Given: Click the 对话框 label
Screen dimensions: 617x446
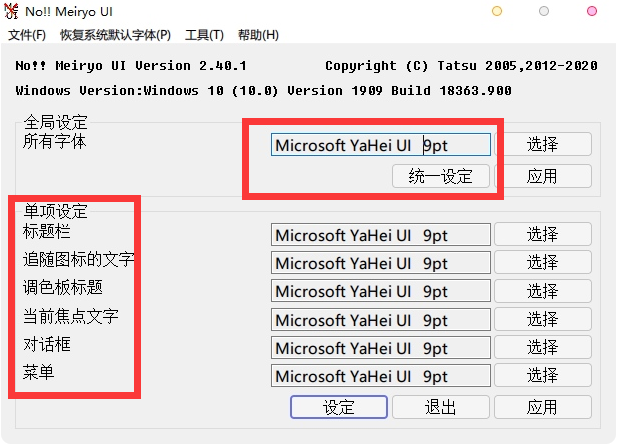Looking at the screenshot, I should [47, 344].
